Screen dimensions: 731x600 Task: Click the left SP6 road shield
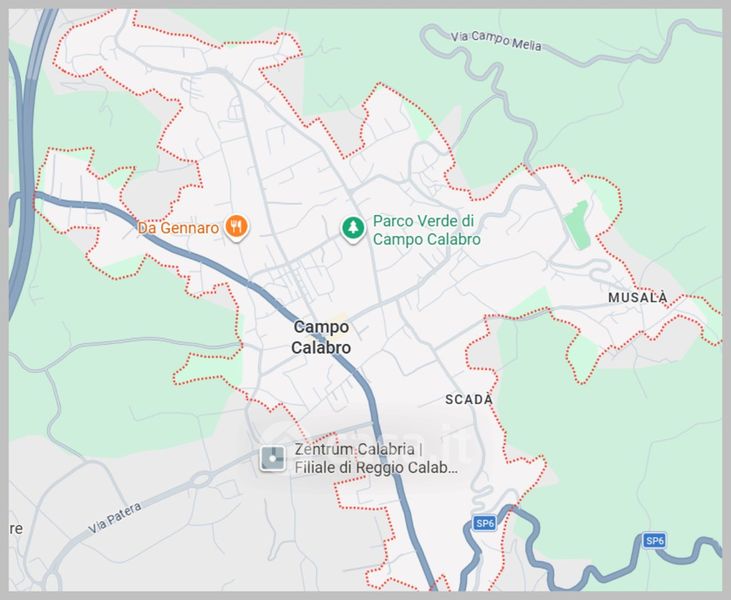coord(484,523)
